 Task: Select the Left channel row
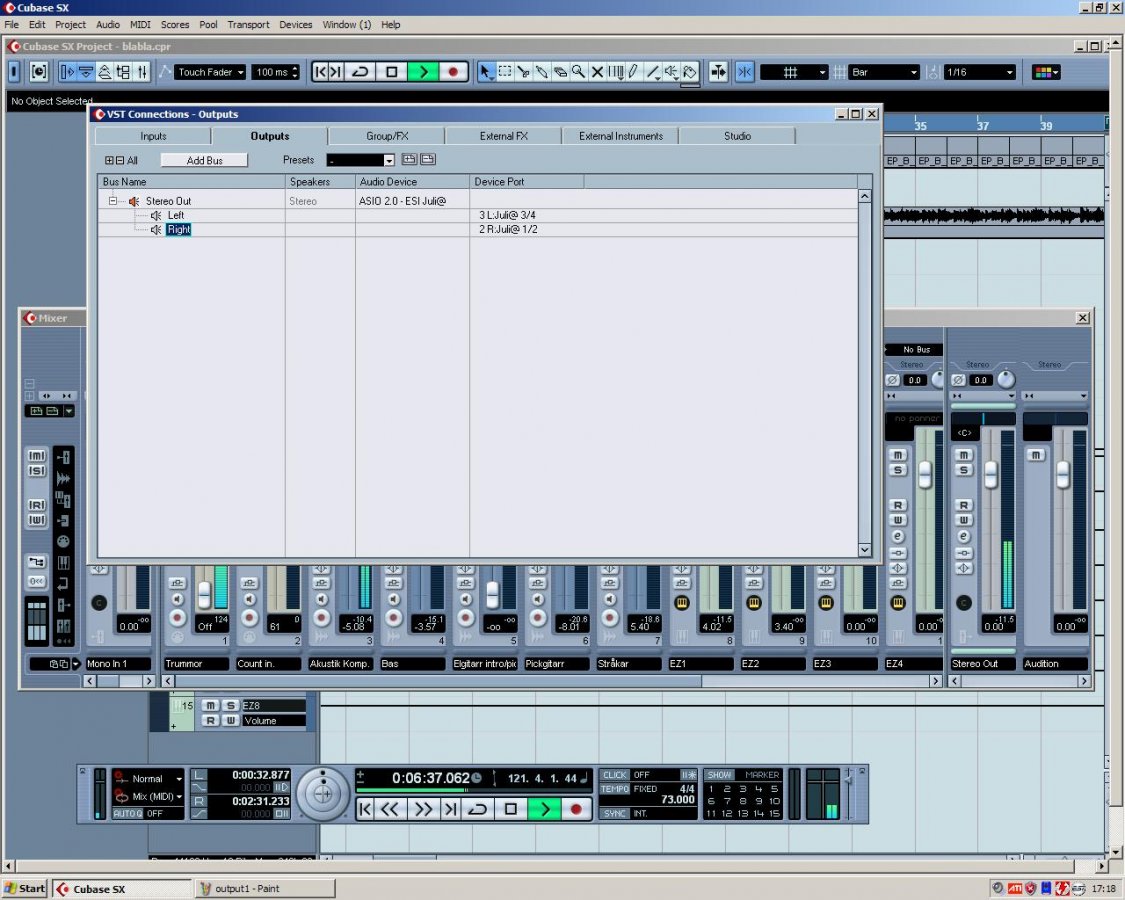[x=477, y=215]
